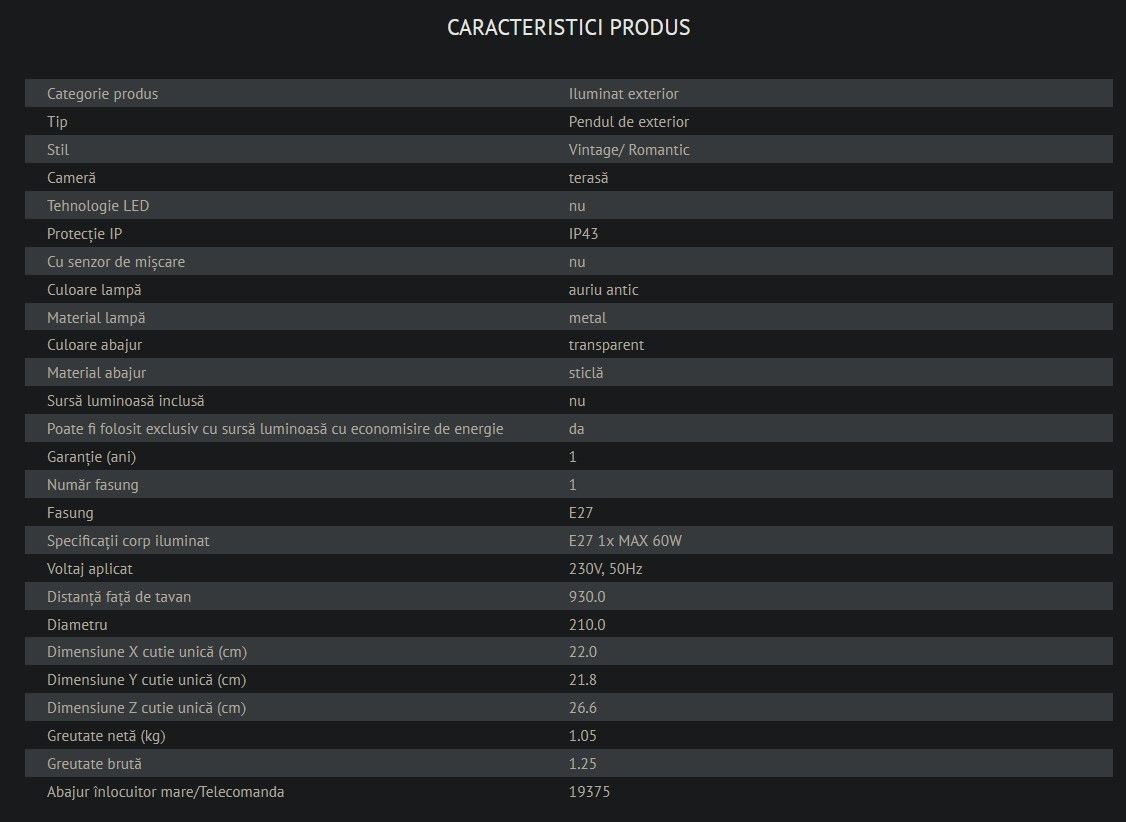Select the Categorie produs row label

[x=103, y=94]
